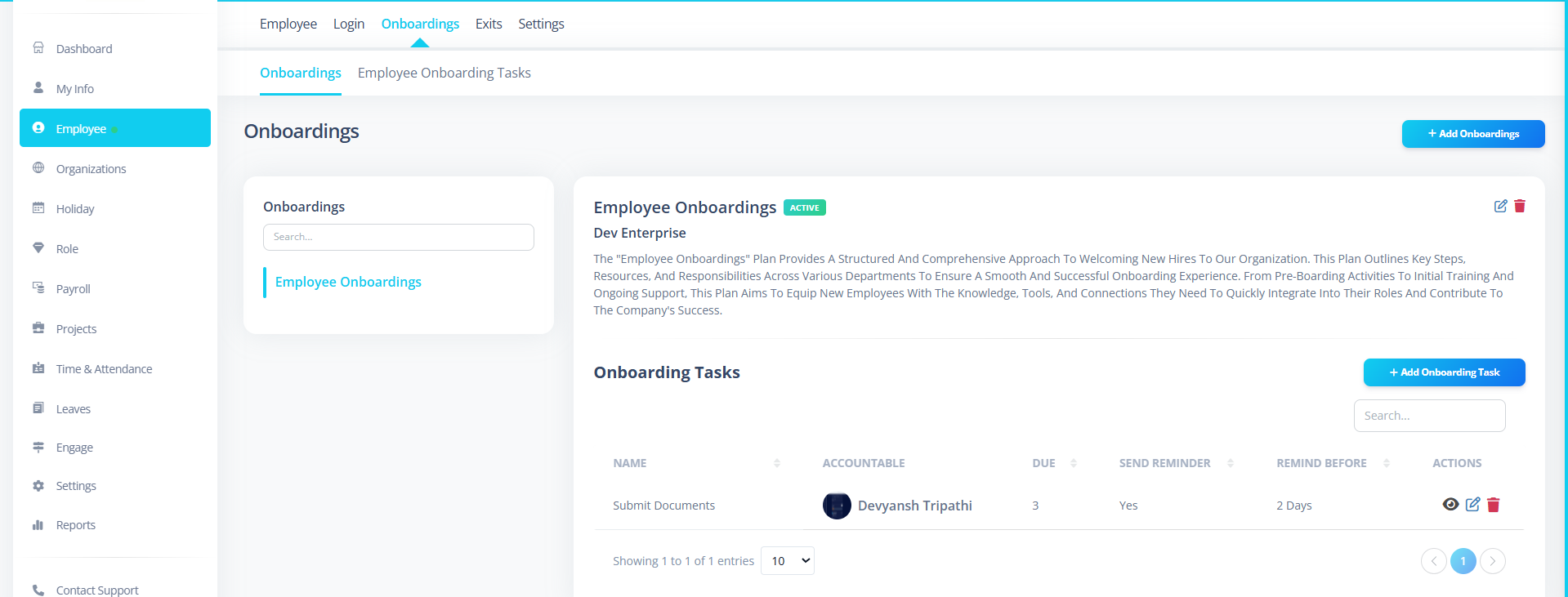Click the Onboardings search field
This screenshot has width=1568, height=597.
pyautogui.click(x=399, y=237)
